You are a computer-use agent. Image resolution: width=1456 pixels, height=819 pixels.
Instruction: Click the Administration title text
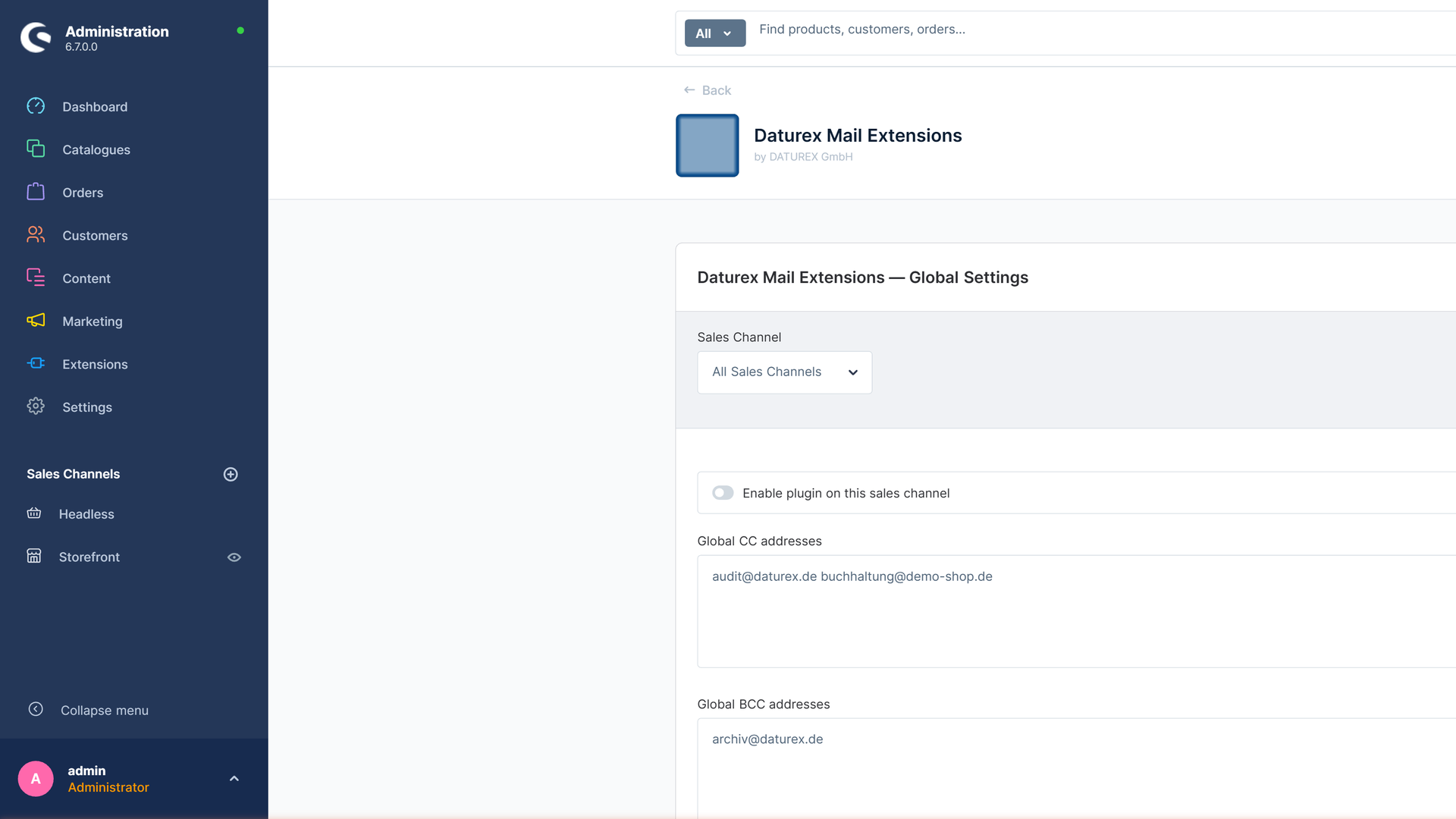[117, 32]
